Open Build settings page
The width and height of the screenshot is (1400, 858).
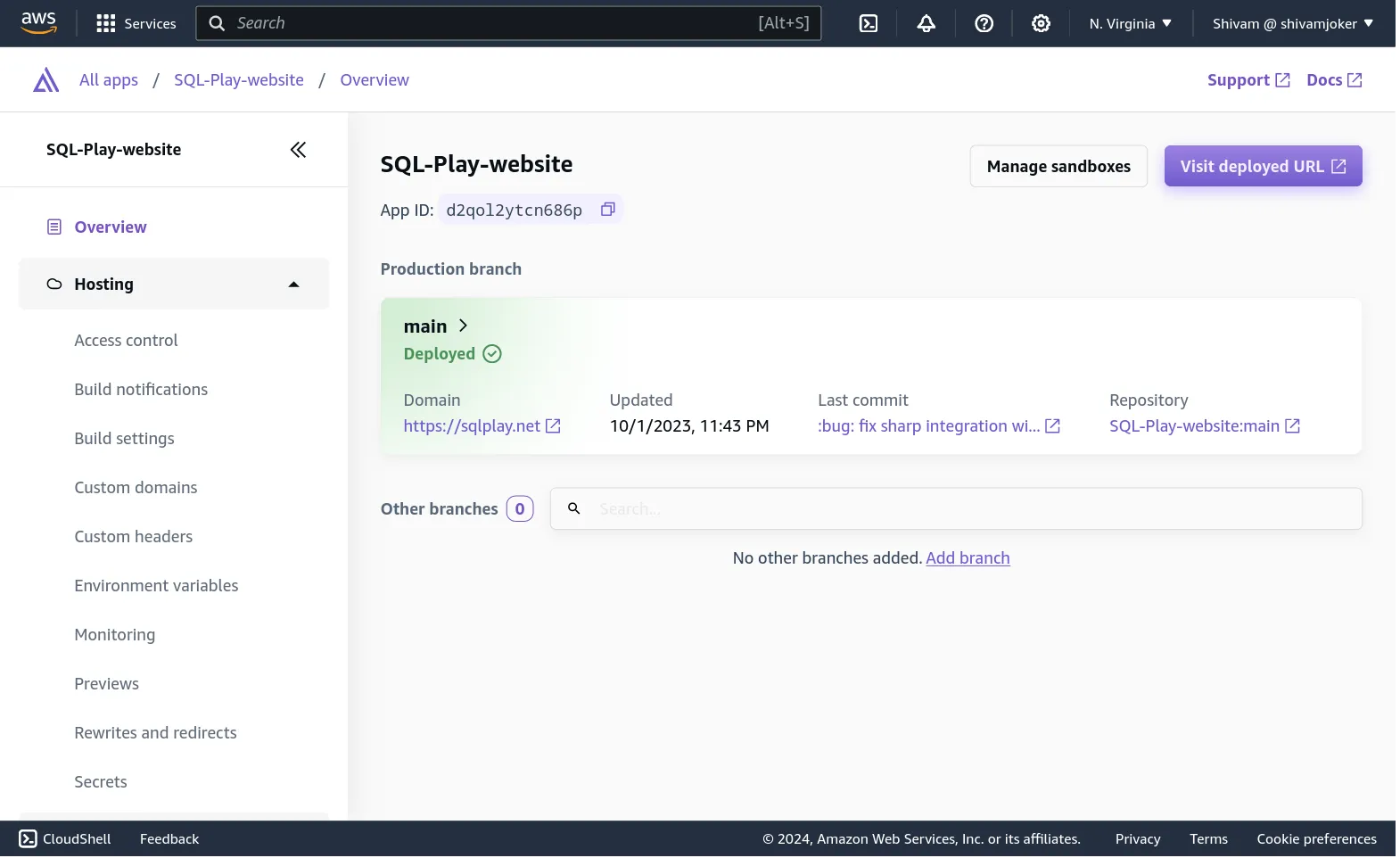[124, 439]
